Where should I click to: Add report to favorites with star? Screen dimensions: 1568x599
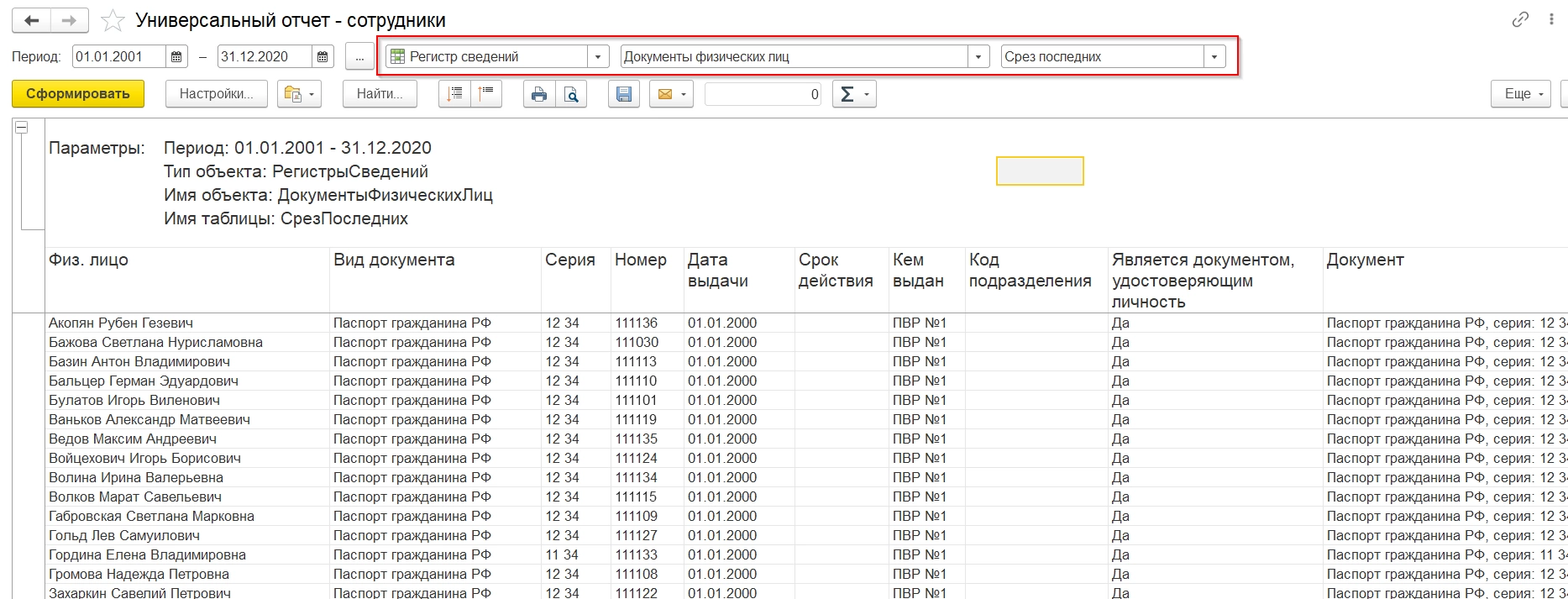[113, 20]
